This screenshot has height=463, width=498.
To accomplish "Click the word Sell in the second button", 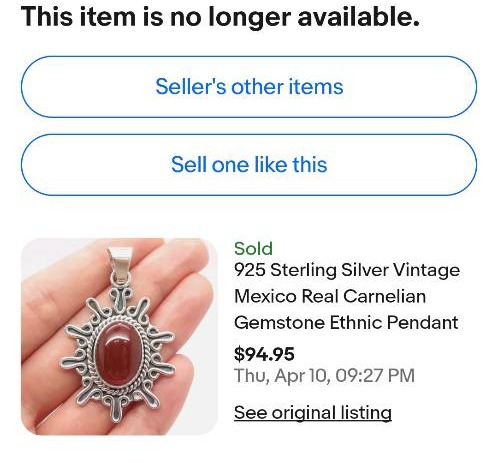I will (189, 165).
